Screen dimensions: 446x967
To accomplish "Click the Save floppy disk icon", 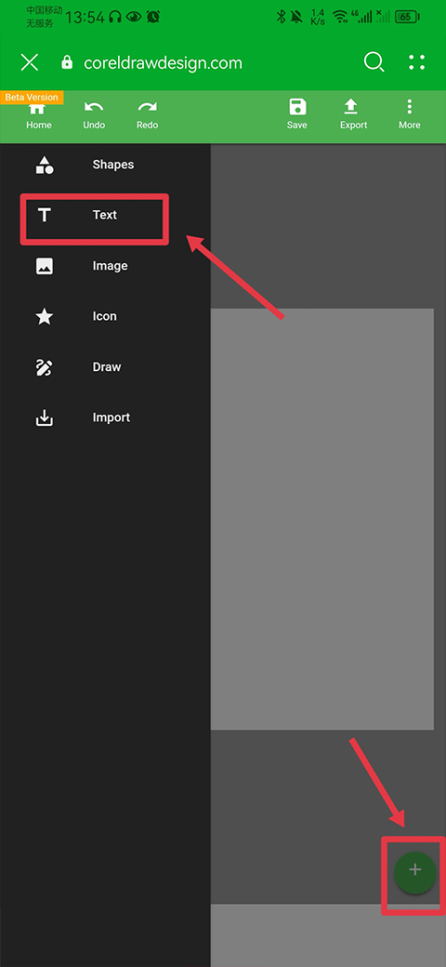I will 297,107.
